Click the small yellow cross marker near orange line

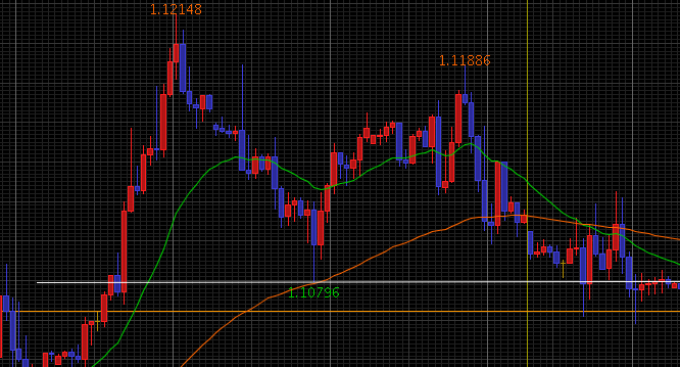(97, 321)
